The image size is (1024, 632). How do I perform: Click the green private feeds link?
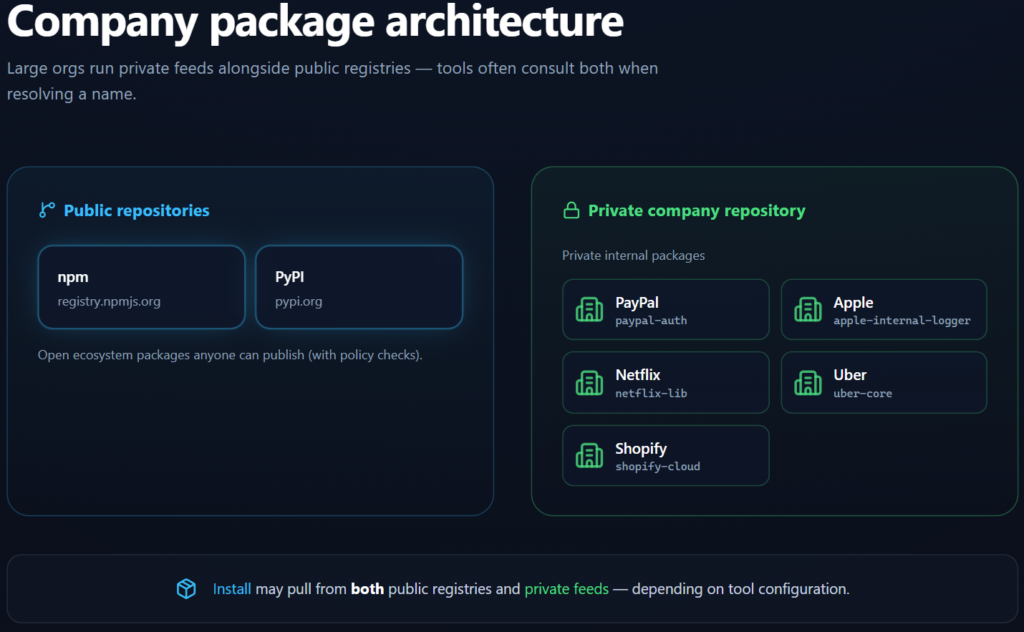click(566, 589)
